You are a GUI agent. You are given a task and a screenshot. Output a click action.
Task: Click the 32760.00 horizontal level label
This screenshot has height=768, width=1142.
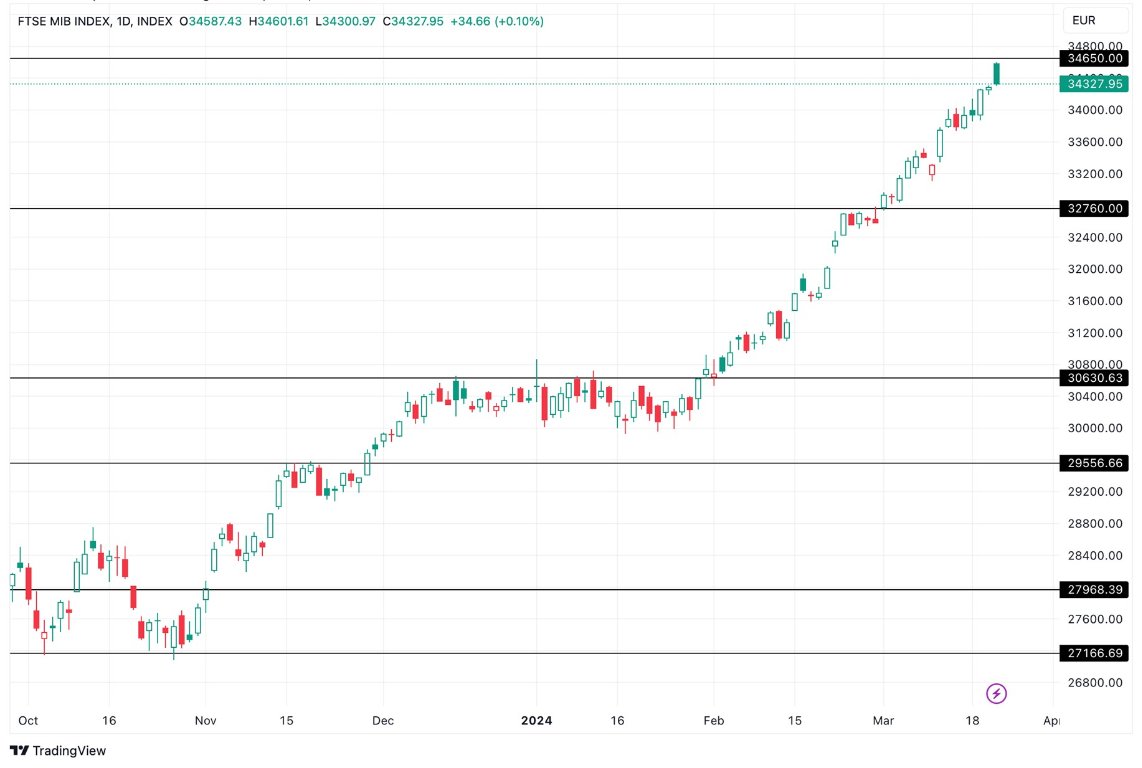coord(1092,208)
